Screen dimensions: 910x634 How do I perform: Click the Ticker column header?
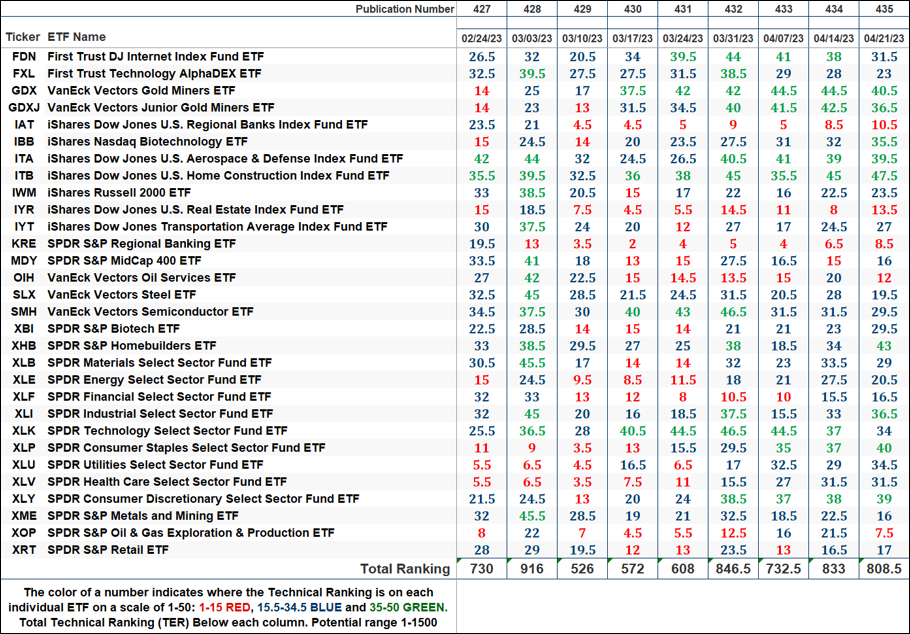pyautogui.click(x=23, y=37)
